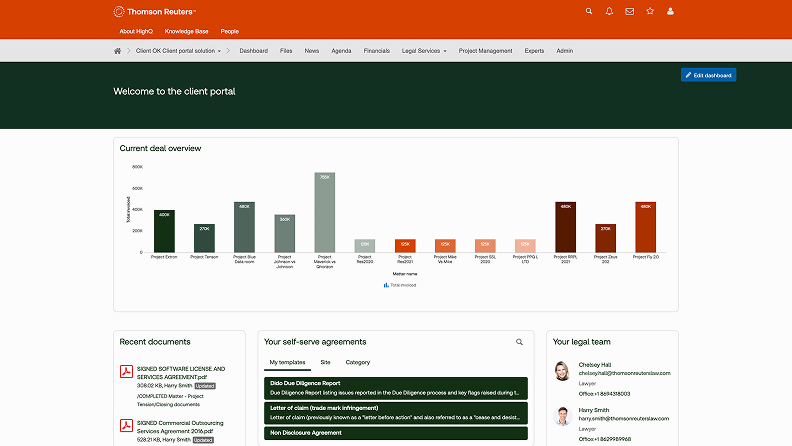Open the Knowledge Base link
The image size is (792, 446).
coord(185,31)
